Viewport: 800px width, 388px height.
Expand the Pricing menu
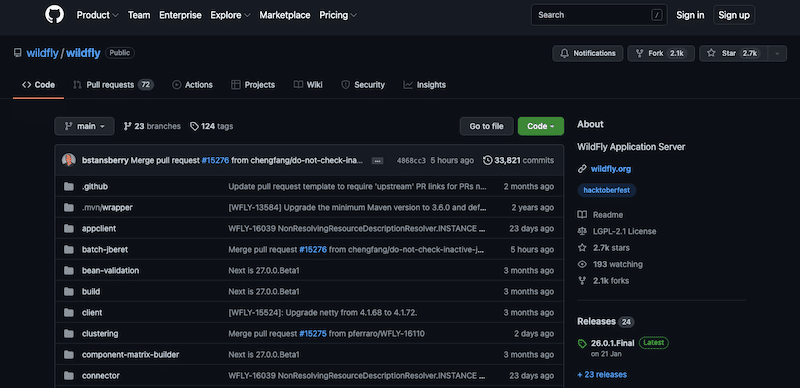point(338,15)
